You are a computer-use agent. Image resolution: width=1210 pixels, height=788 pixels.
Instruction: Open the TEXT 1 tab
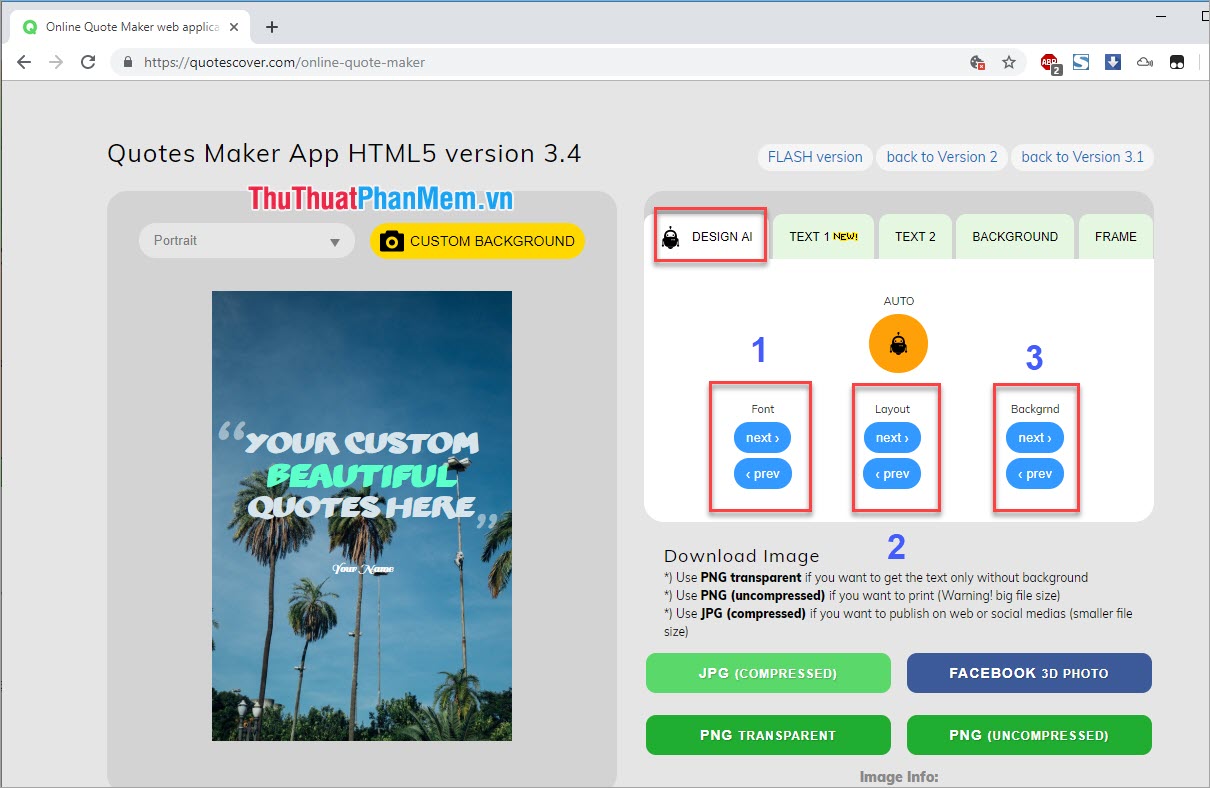(822, 236)
